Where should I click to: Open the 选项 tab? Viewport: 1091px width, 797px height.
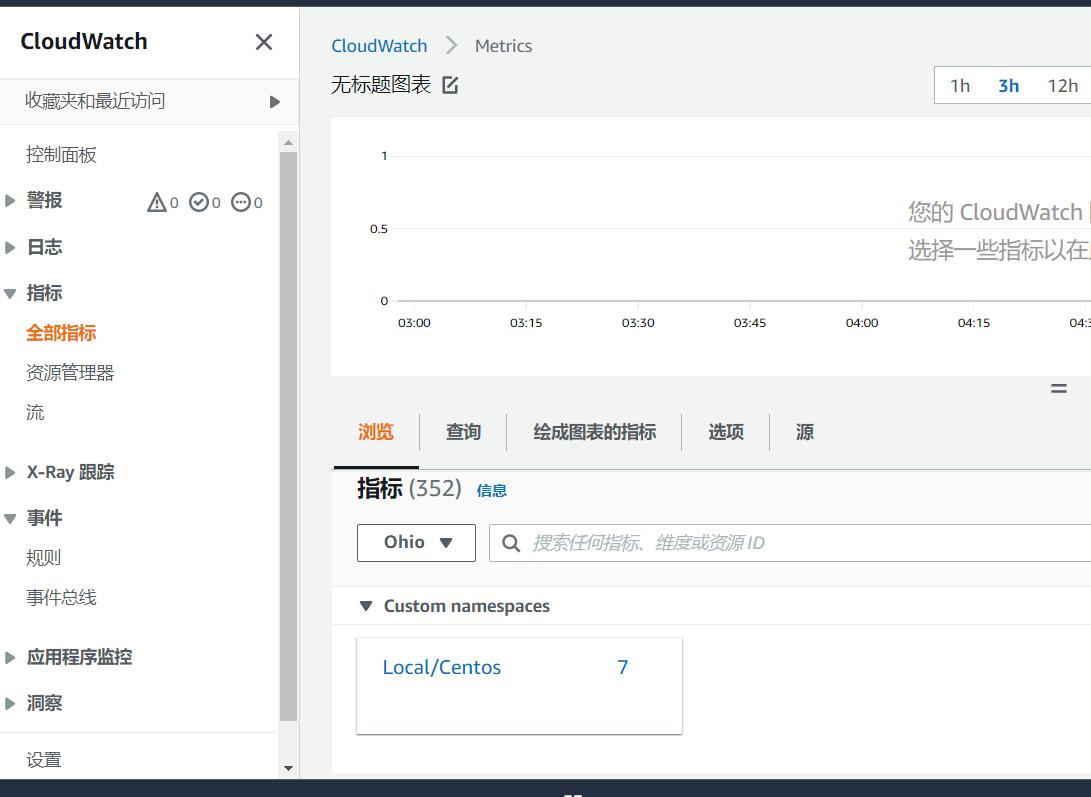pyautogui.click(x=726, y=432)
